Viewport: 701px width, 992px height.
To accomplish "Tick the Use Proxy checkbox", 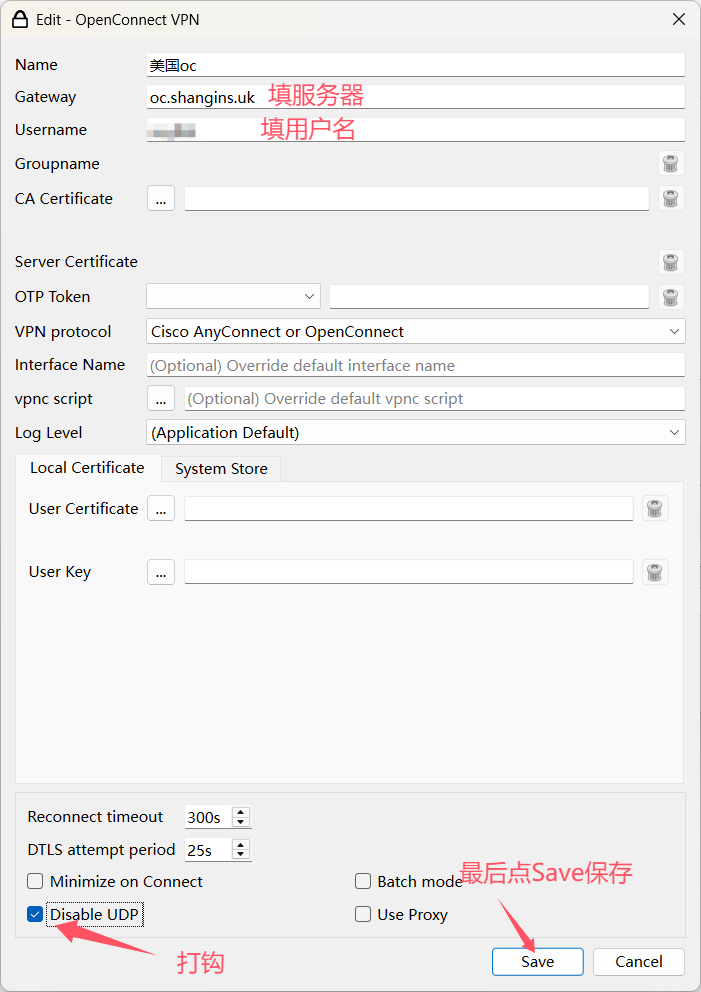I will [x=363, y=914].
